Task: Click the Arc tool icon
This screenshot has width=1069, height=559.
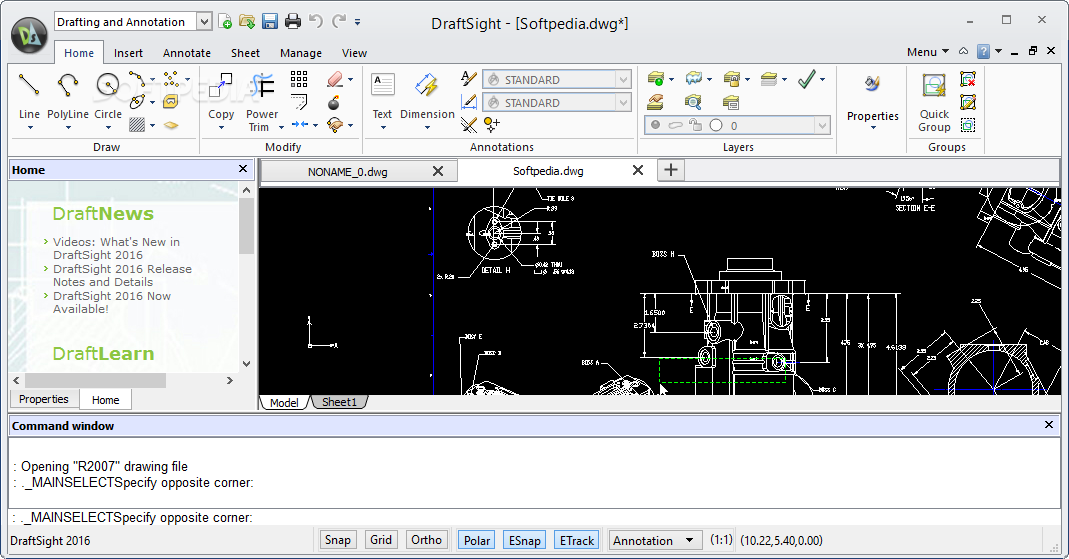Action: tap(136, 78)
